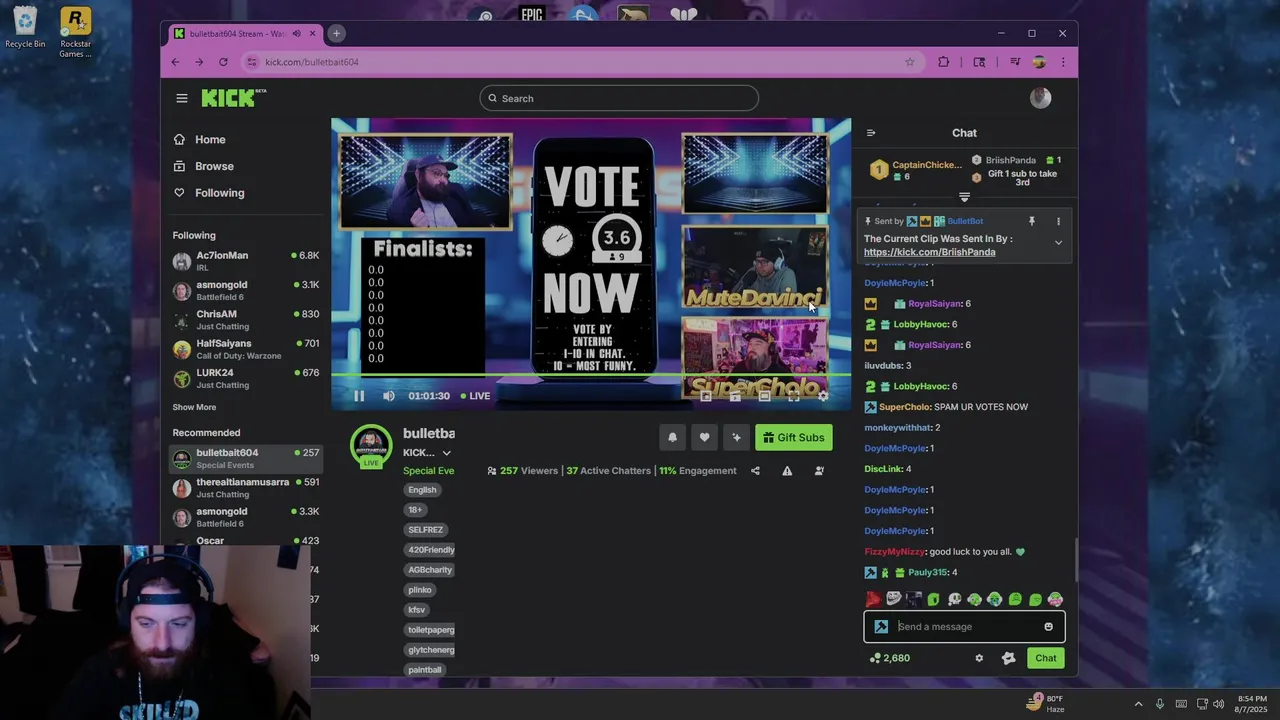Select the 420Friendly tag

pos(431,550)
